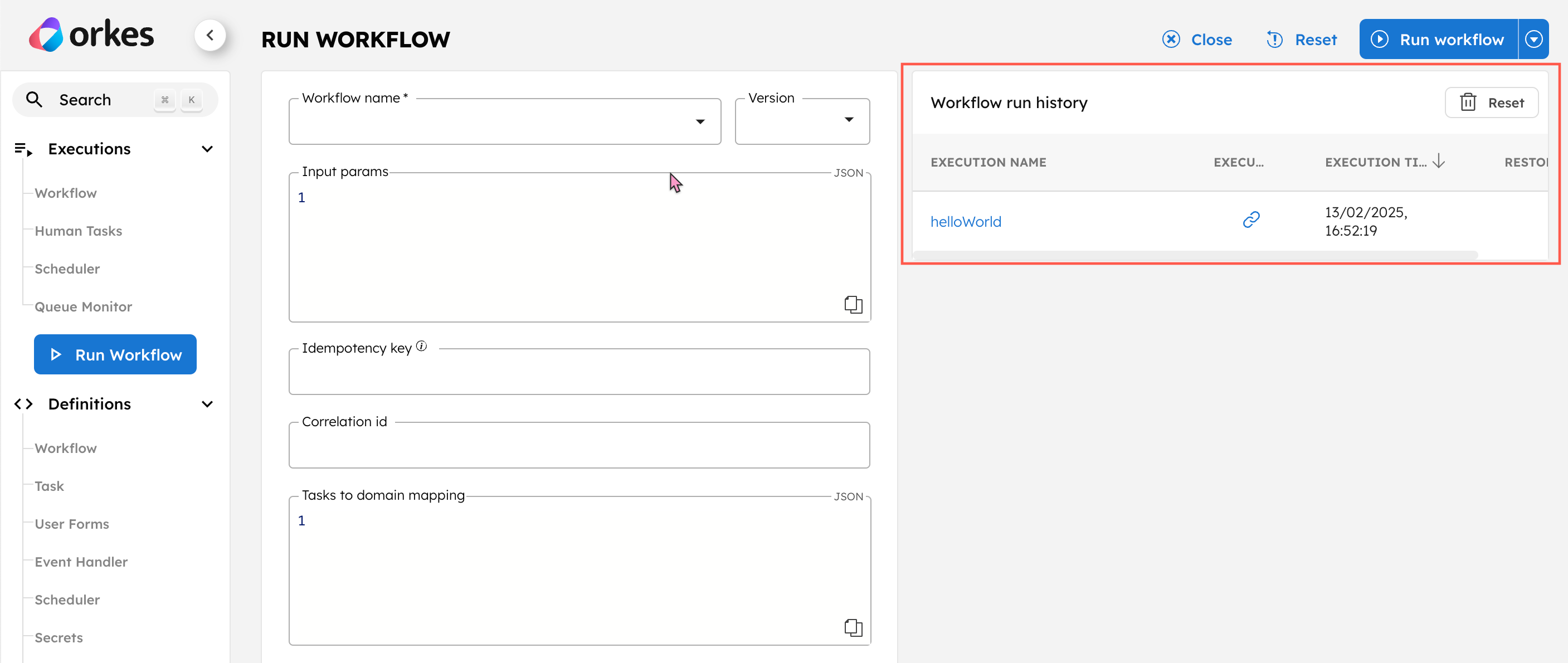Click the search magnifier icon

pos(34,99)
